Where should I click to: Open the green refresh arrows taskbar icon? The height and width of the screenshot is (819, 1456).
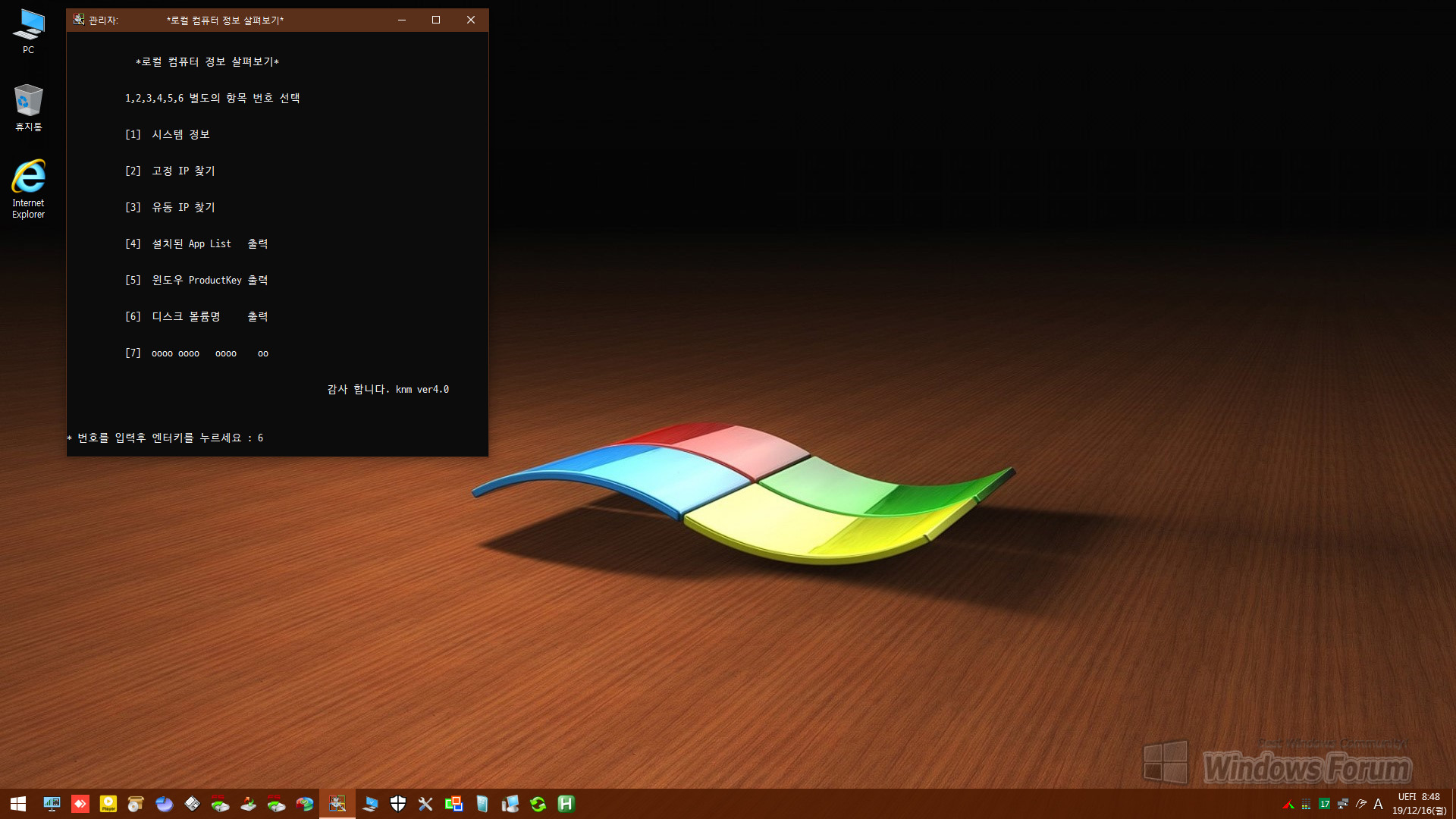tap(538, 804)
